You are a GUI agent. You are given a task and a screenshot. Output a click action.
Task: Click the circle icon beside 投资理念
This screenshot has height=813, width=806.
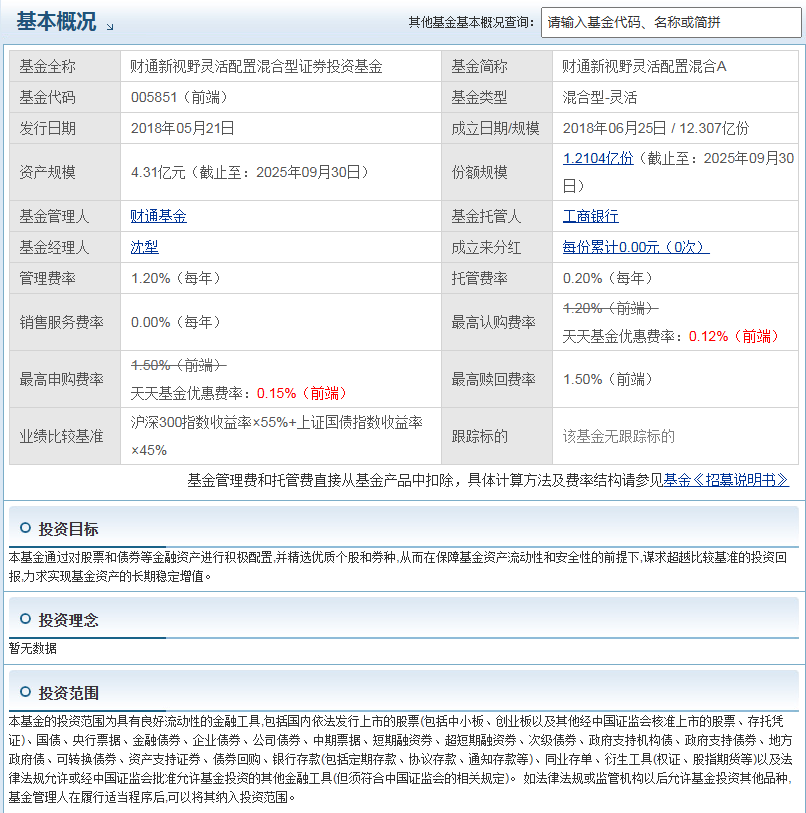coord(25,619)
